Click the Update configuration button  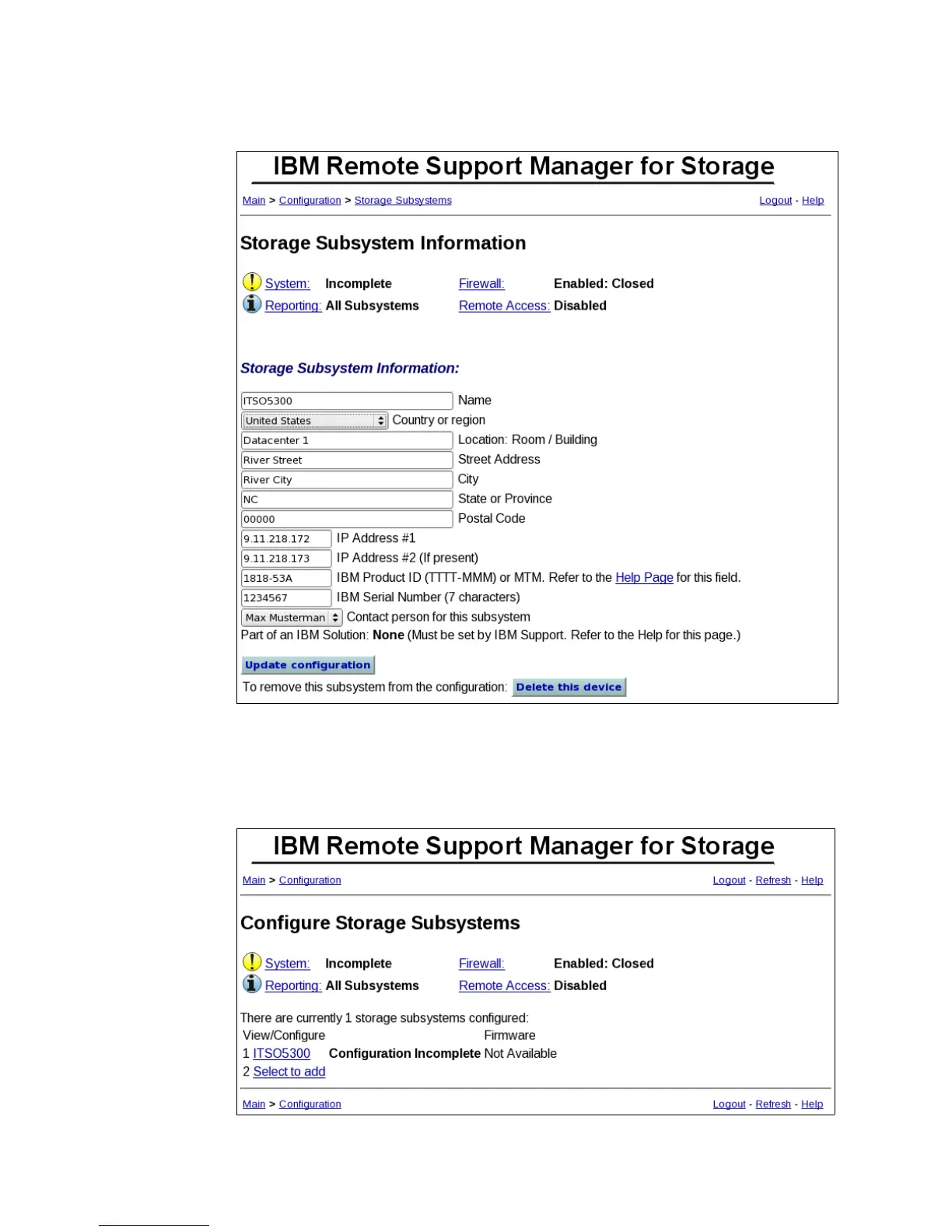pyautogui.click(x=308, y=665)
